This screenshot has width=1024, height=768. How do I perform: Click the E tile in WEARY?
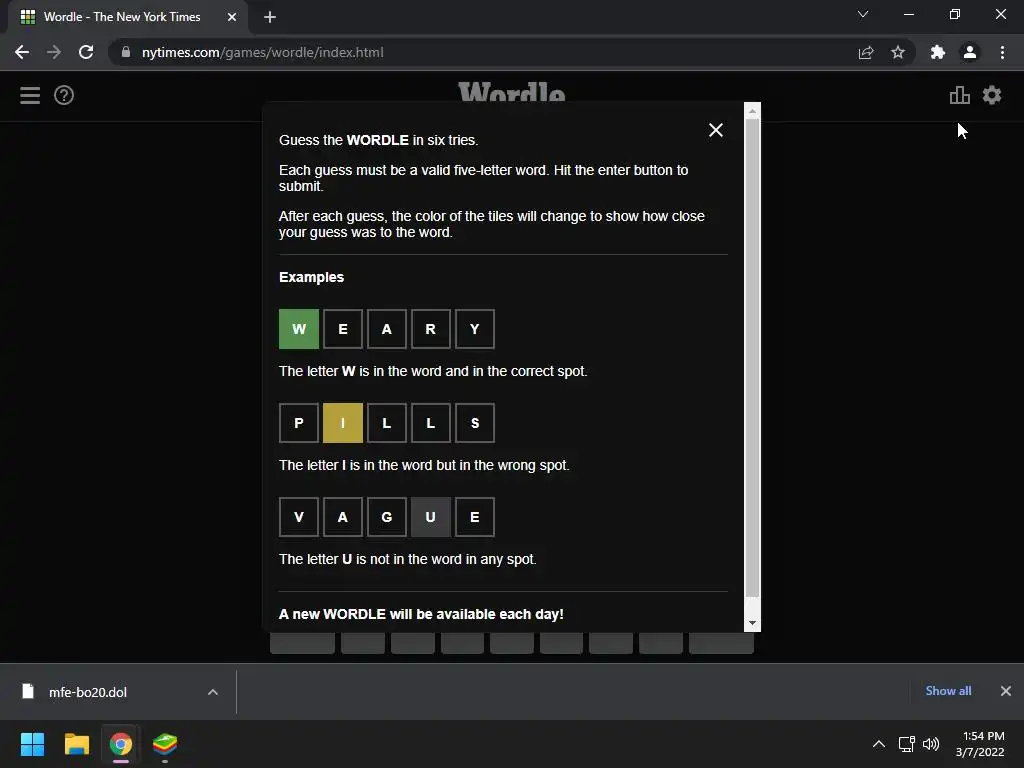coord(343,329)
